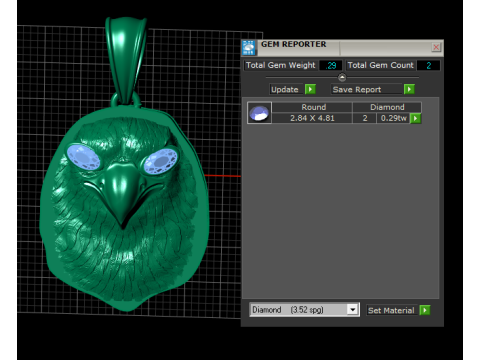
Task: Click the Total Gem Count label
Action: click(380, 65)
